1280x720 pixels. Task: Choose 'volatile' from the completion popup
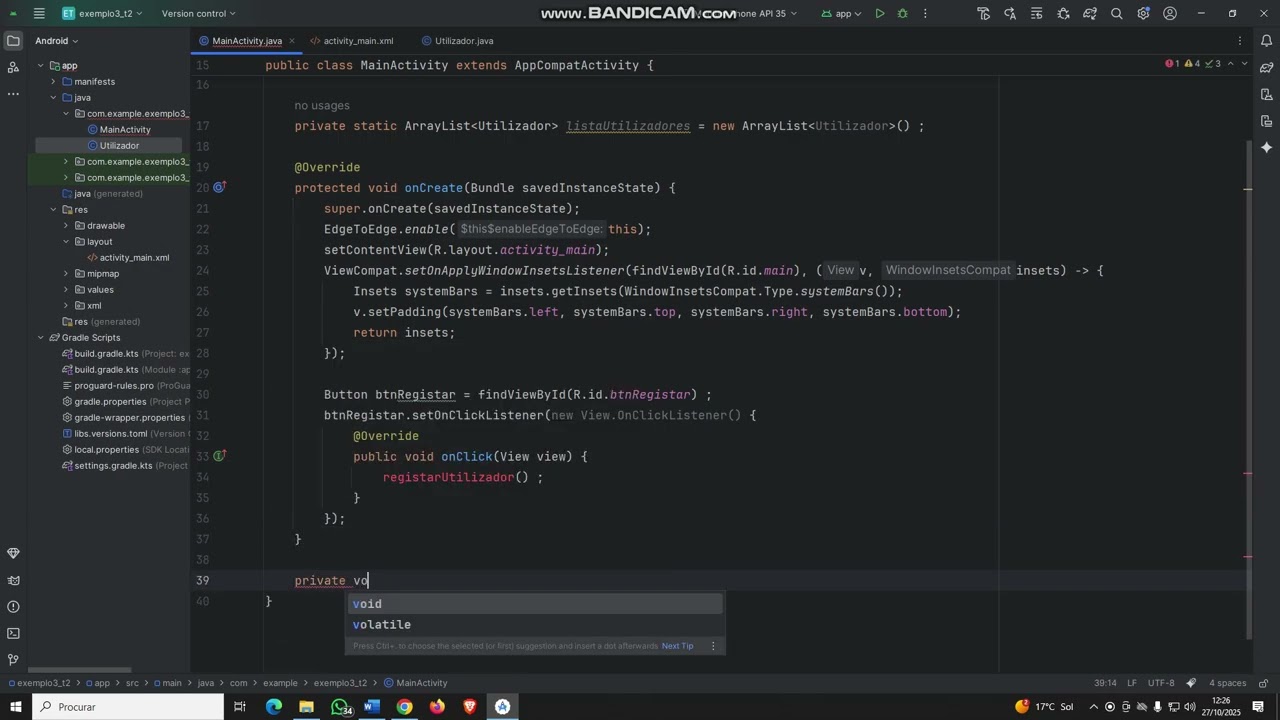(x=535, y=625)
